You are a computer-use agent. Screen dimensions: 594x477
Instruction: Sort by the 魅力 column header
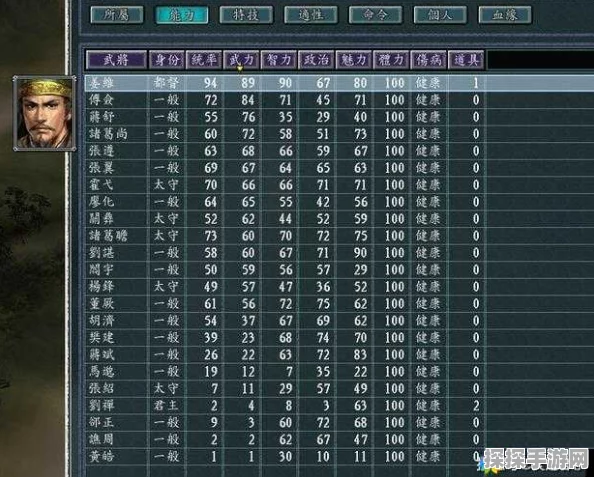tap(353, 60)
